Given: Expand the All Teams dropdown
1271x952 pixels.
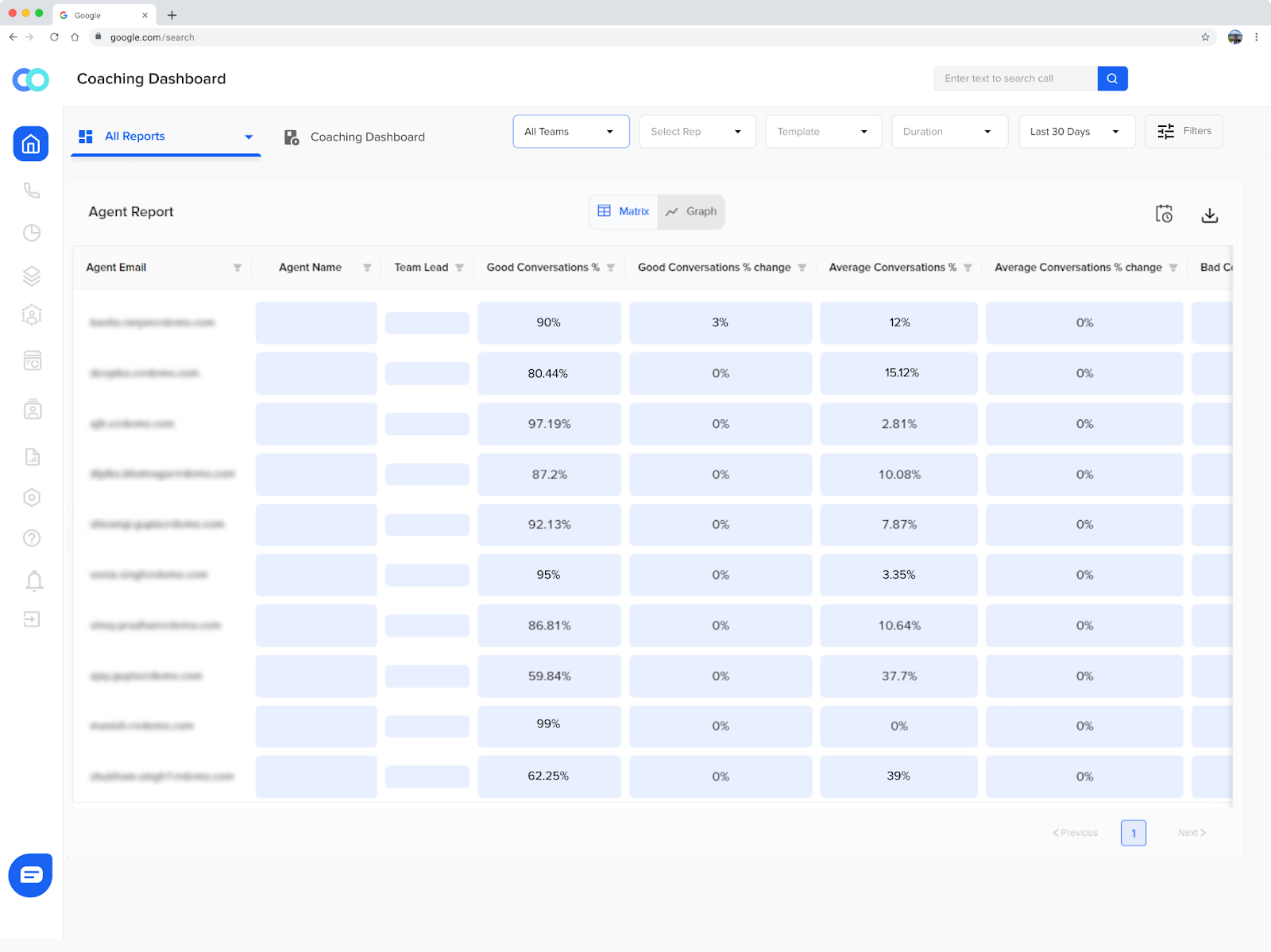Looking at the screenshot, I should [x=570, y=131].
